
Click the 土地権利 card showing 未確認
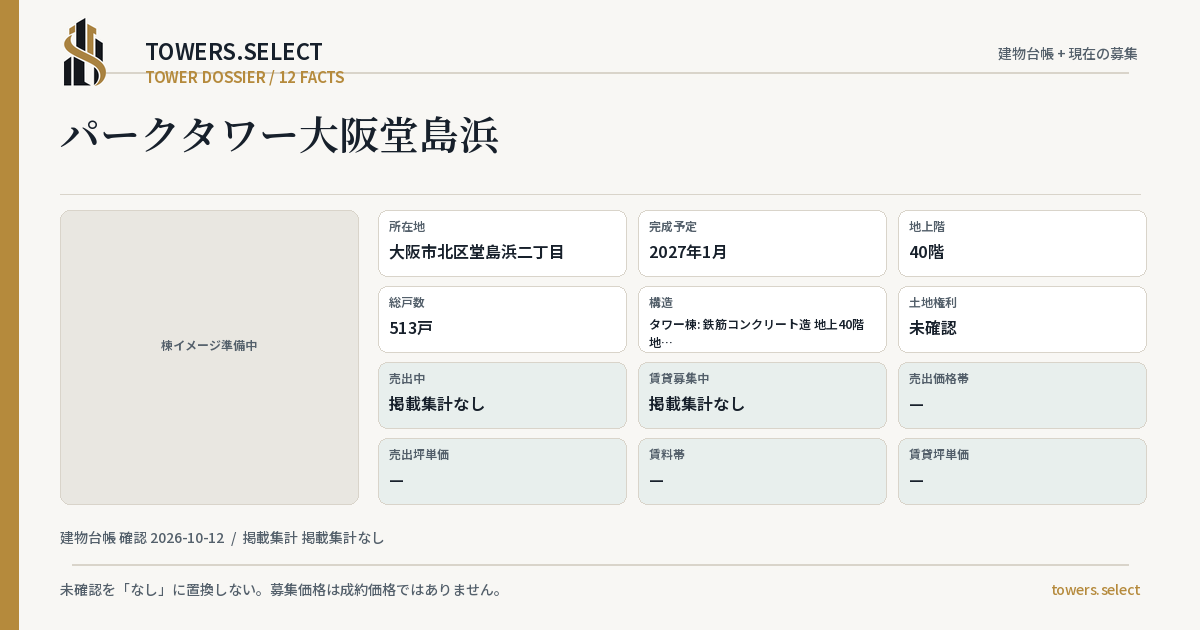point(1022,319)
